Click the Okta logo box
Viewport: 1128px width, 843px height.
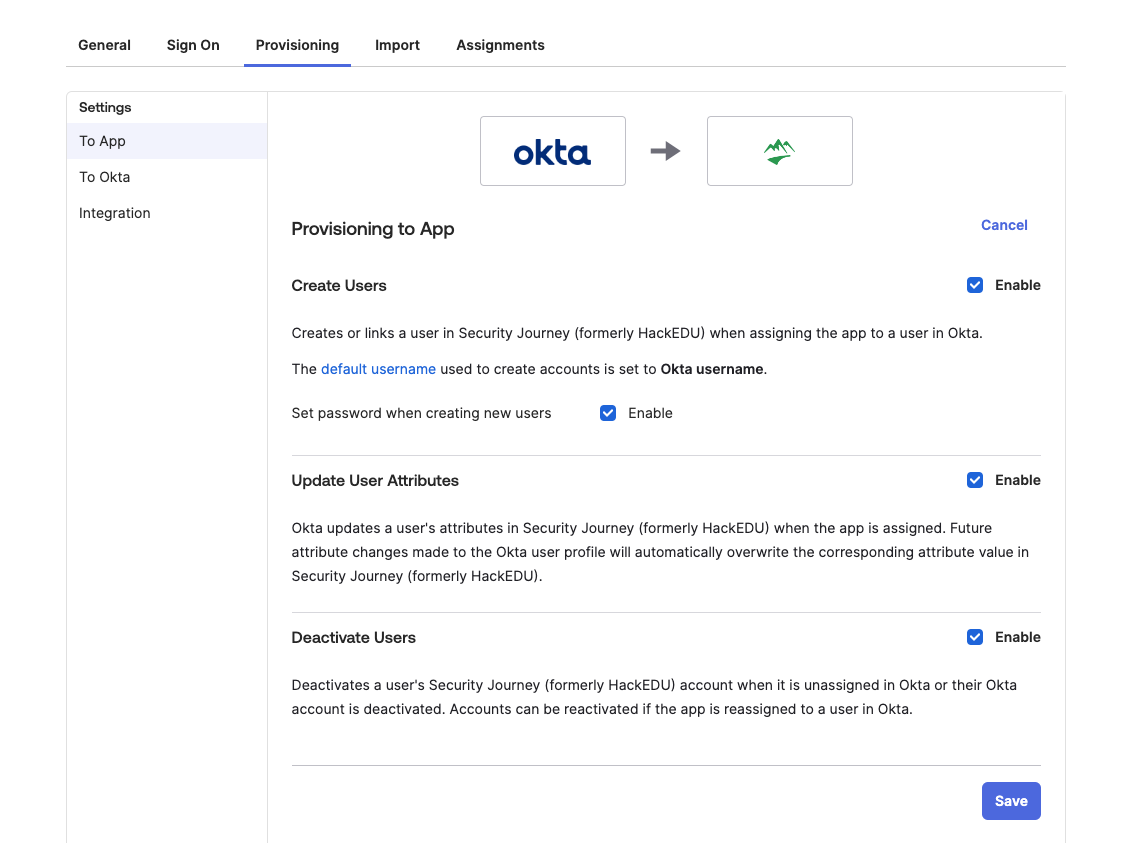click(552, 151)
